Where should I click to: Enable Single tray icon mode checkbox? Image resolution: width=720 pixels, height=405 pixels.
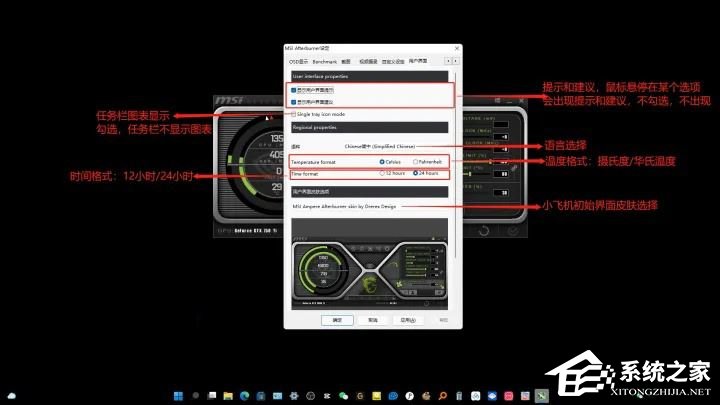(292, 114)
